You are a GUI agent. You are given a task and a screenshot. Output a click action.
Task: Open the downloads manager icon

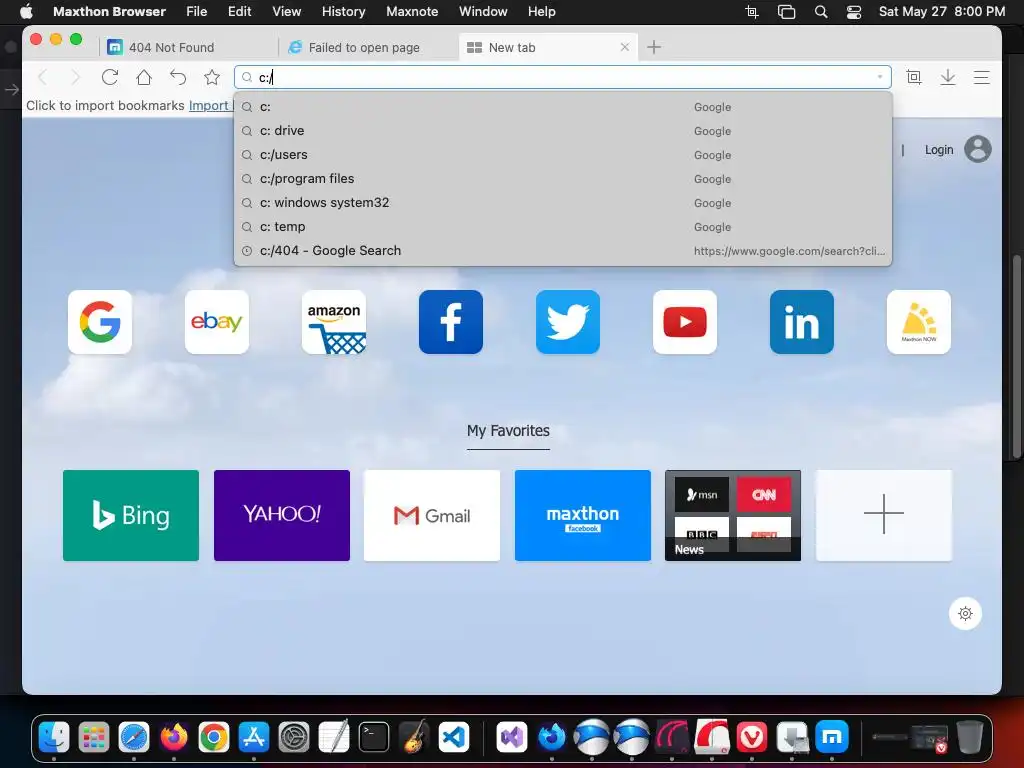(948, 77)
